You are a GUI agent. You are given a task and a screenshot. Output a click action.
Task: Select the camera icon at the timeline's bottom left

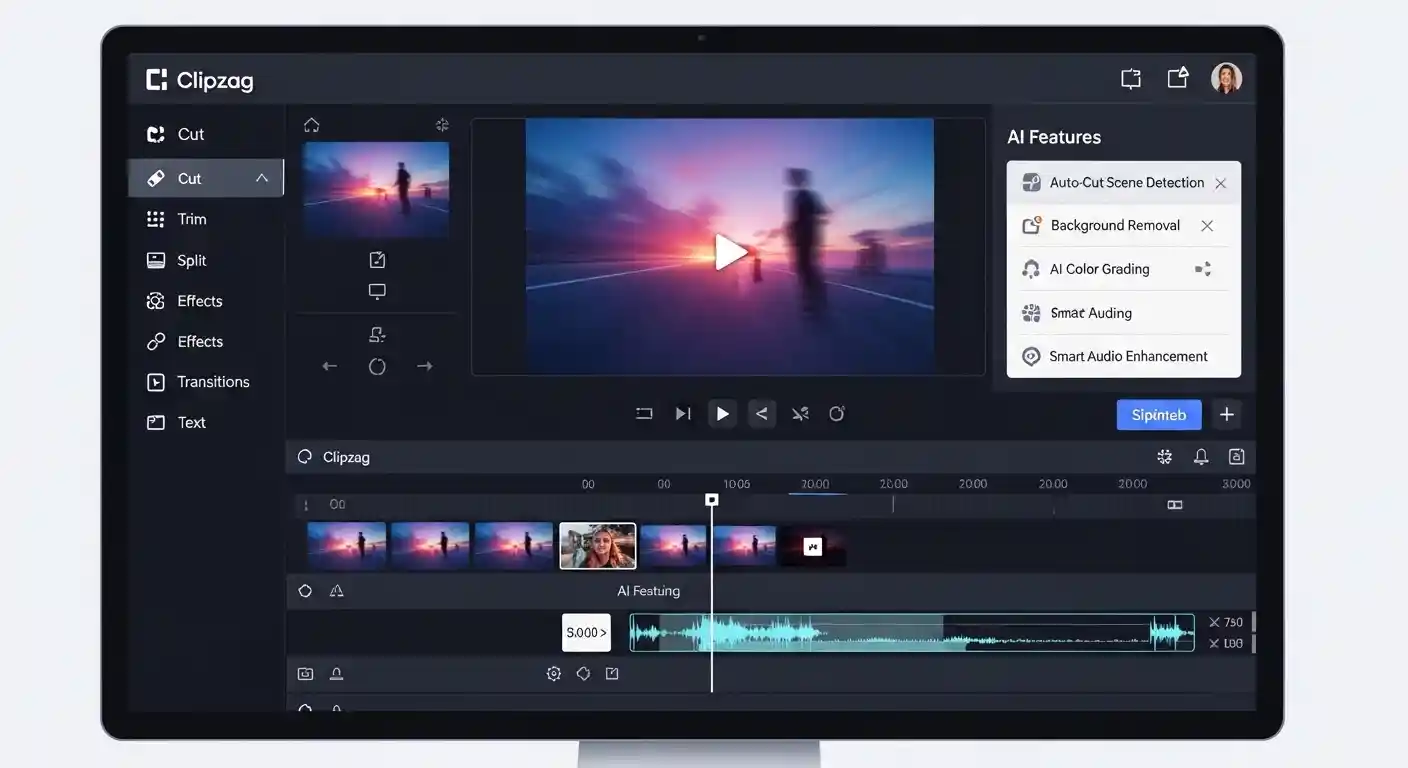point(305,673)
